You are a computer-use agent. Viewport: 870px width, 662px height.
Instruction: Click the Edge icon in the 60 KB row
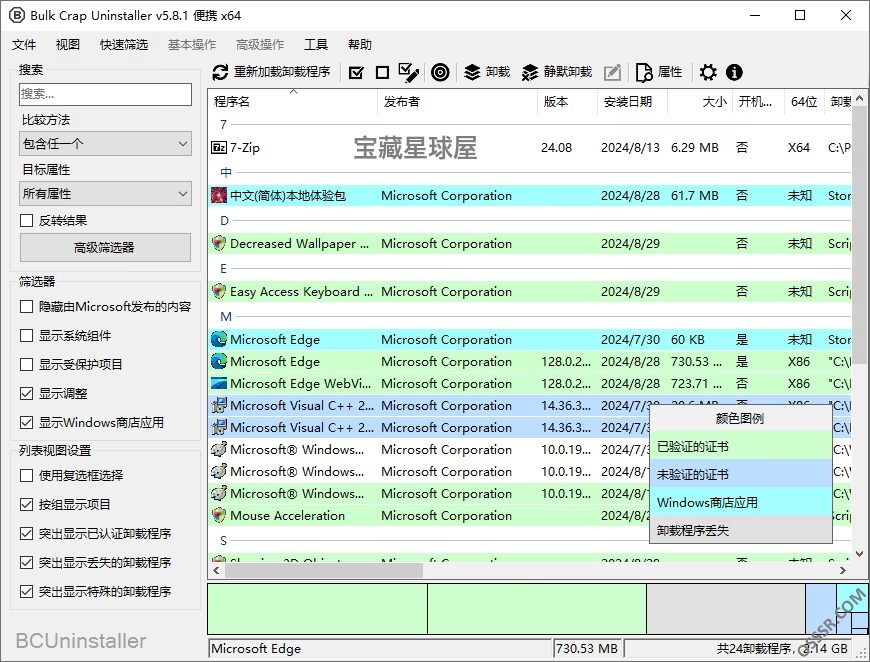click(219, 339)
